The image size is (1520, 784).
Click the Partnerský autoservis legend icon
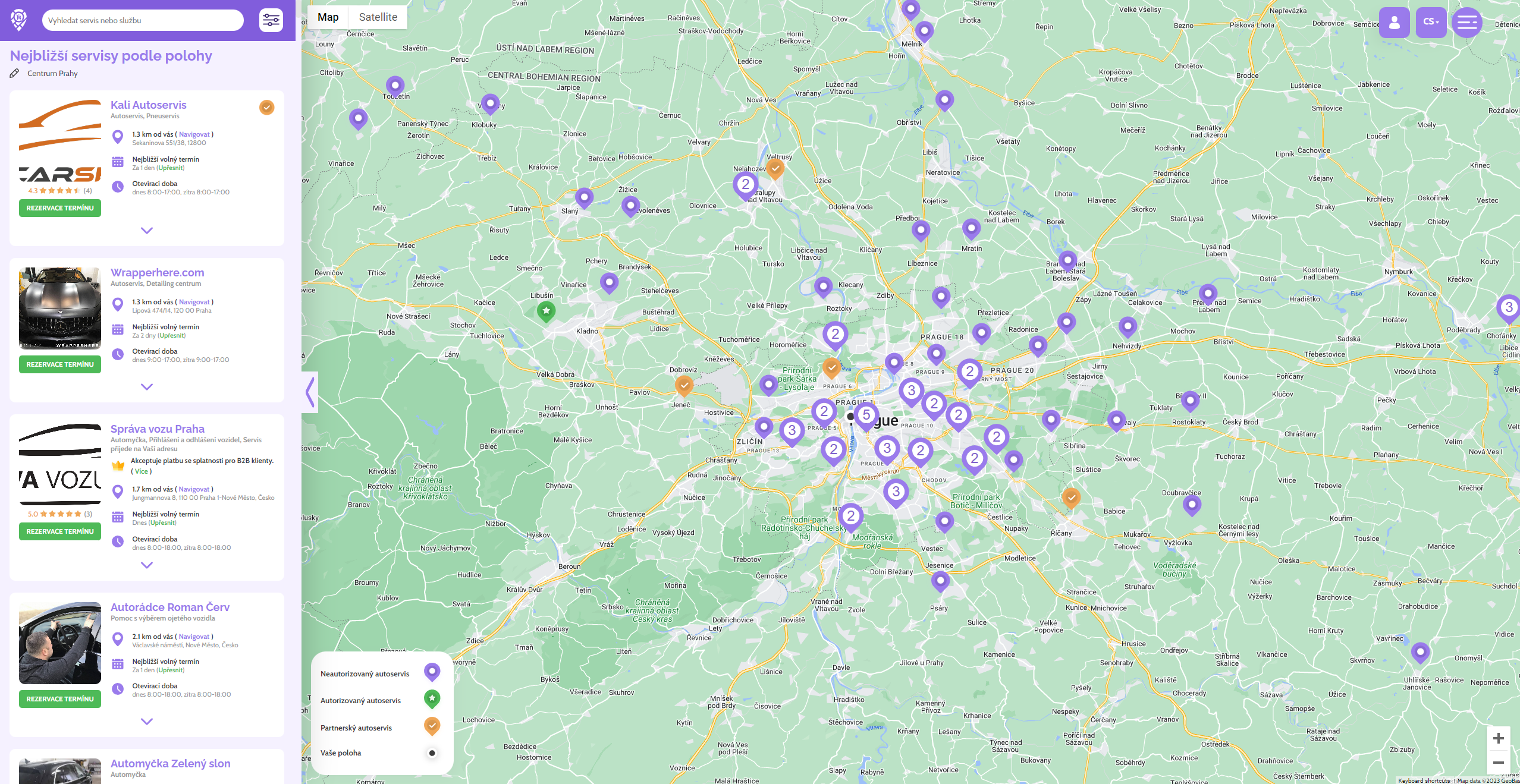coord(432,726)
